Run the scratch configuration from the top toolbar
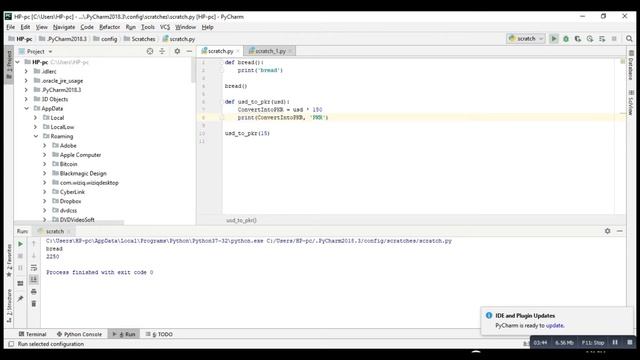This screenshot has height=360, width=640. [553, 39]
